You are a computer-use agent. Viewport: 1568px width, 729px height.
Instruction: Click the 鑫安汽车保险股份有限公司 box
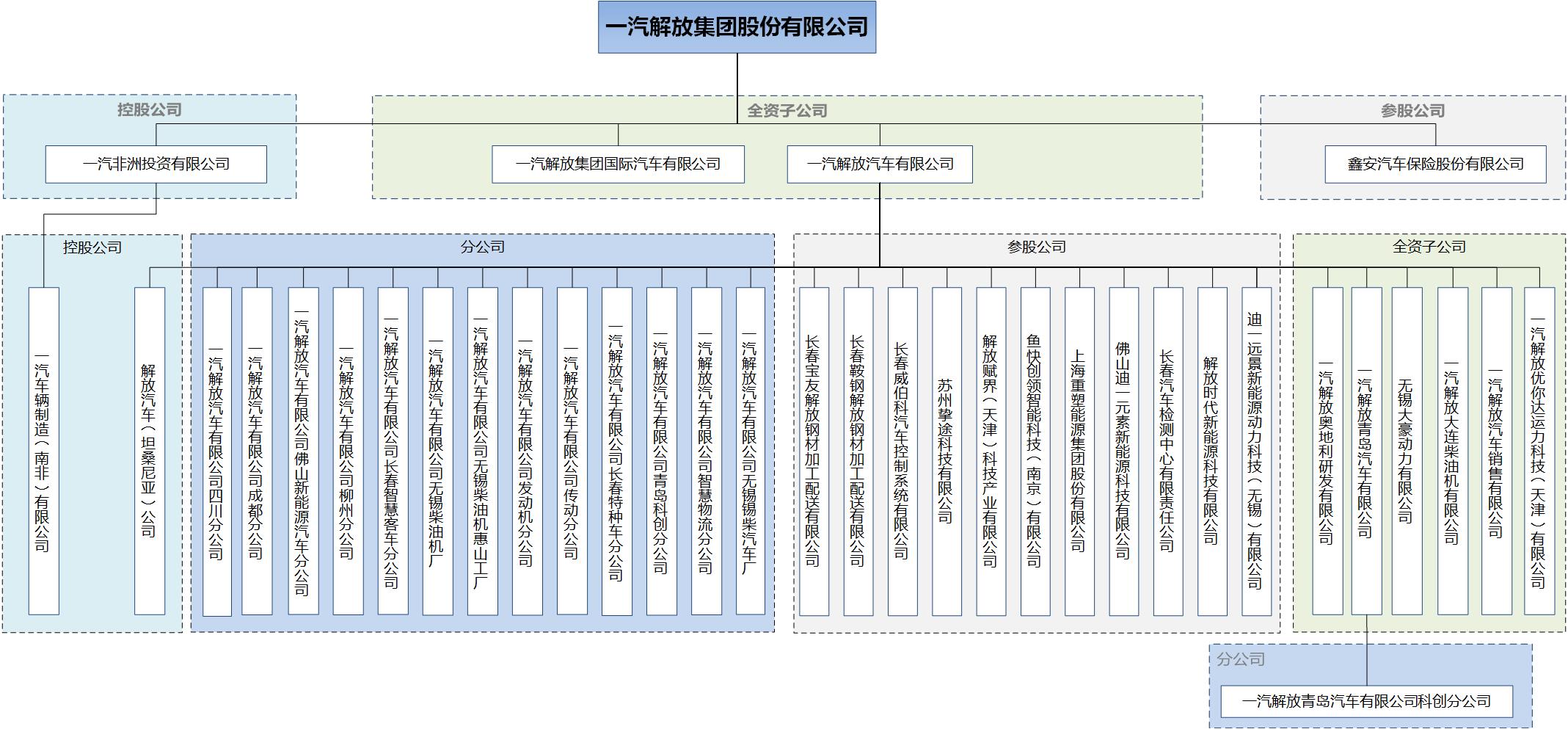1435,164
